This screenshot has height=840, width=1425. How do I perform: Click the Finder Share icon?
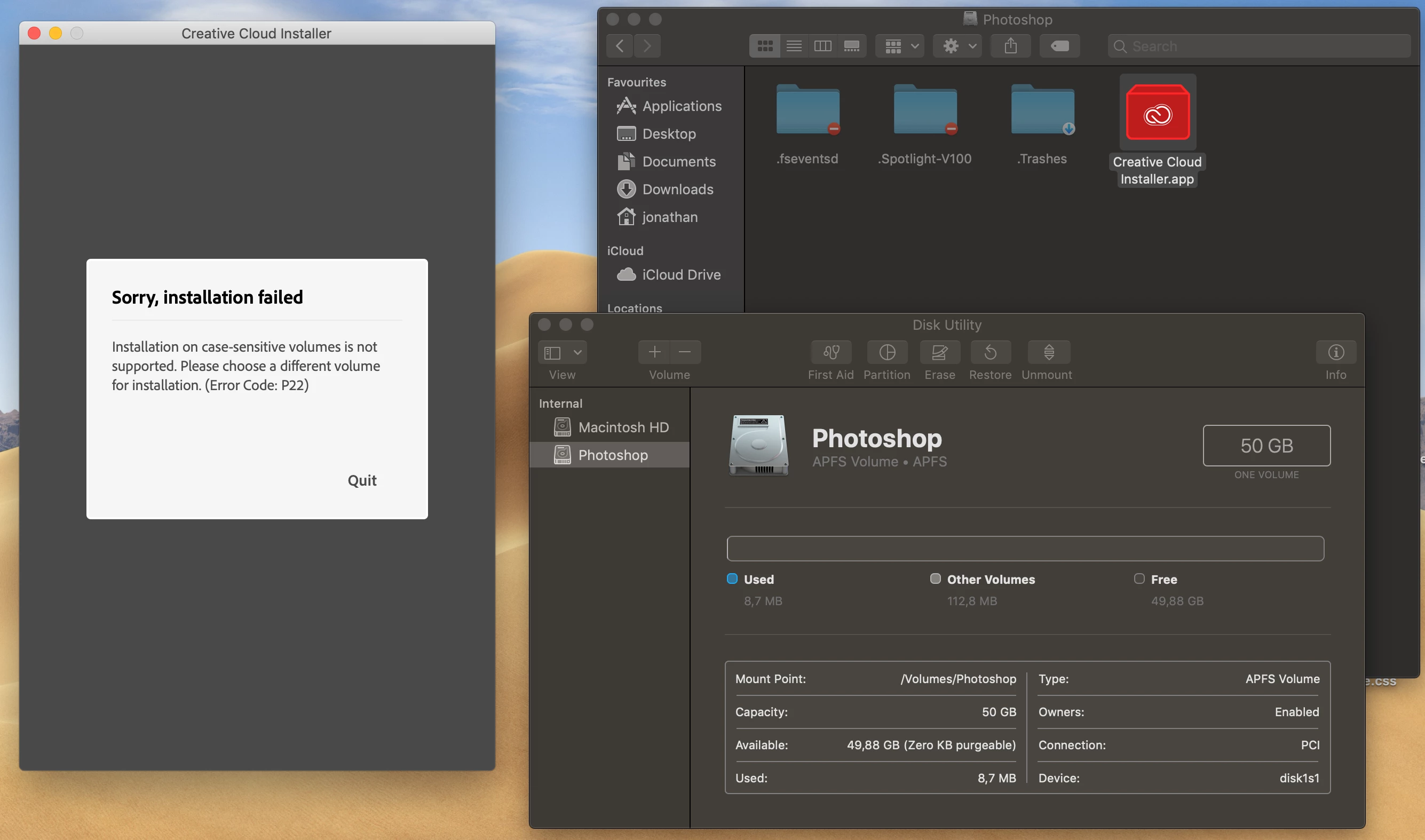(1010, 46)
